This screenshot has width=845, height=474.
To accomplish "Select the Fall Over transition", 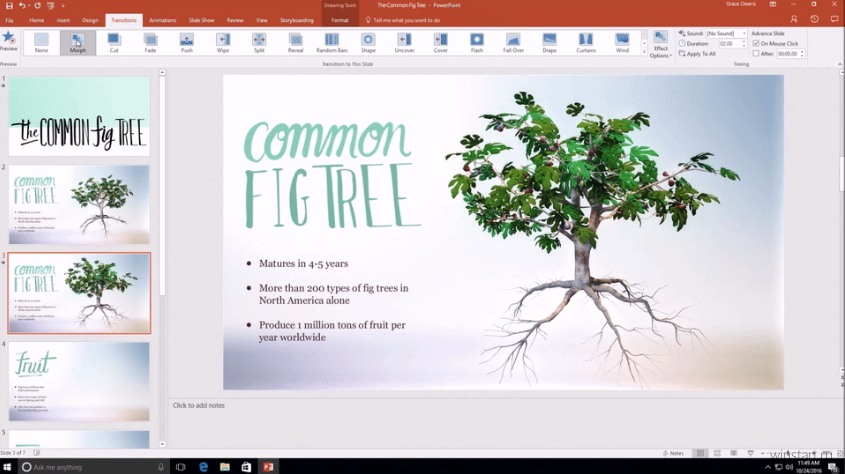I will coord(513,43).
